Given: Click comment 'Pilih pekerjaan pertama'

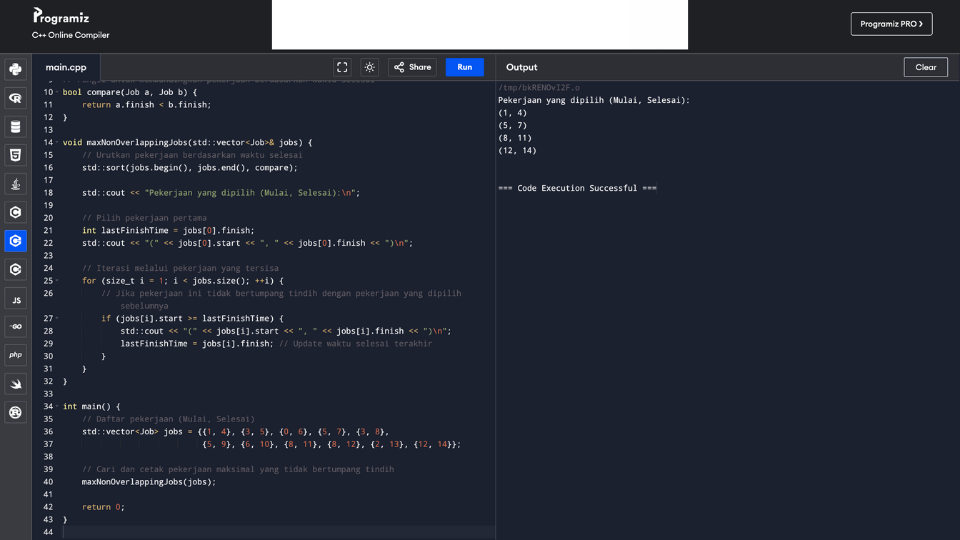Looking at the screenshot, I should click(144, 218).
